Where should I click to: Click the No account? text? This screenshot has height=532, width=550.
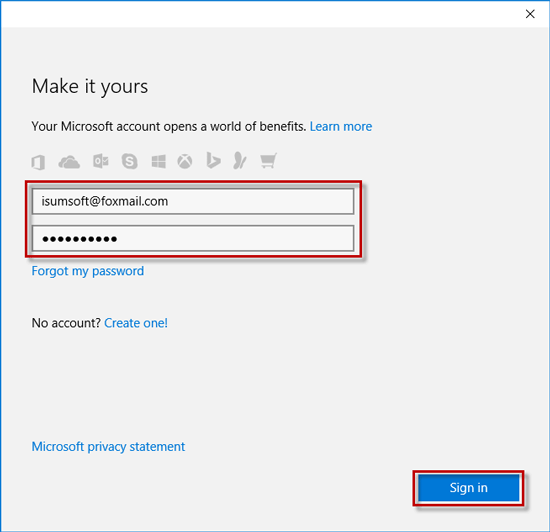[66, 323]
